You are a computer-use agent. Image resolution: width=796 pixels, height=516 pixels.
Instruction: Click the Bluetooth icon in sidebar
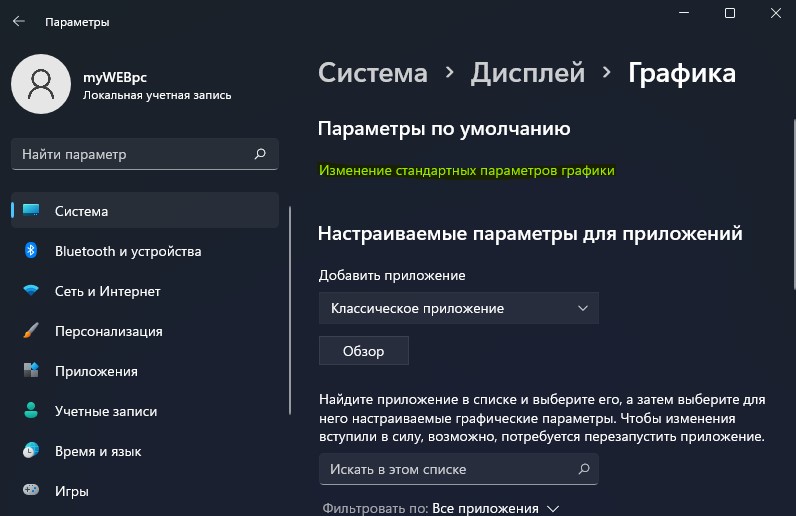[31, 250]
